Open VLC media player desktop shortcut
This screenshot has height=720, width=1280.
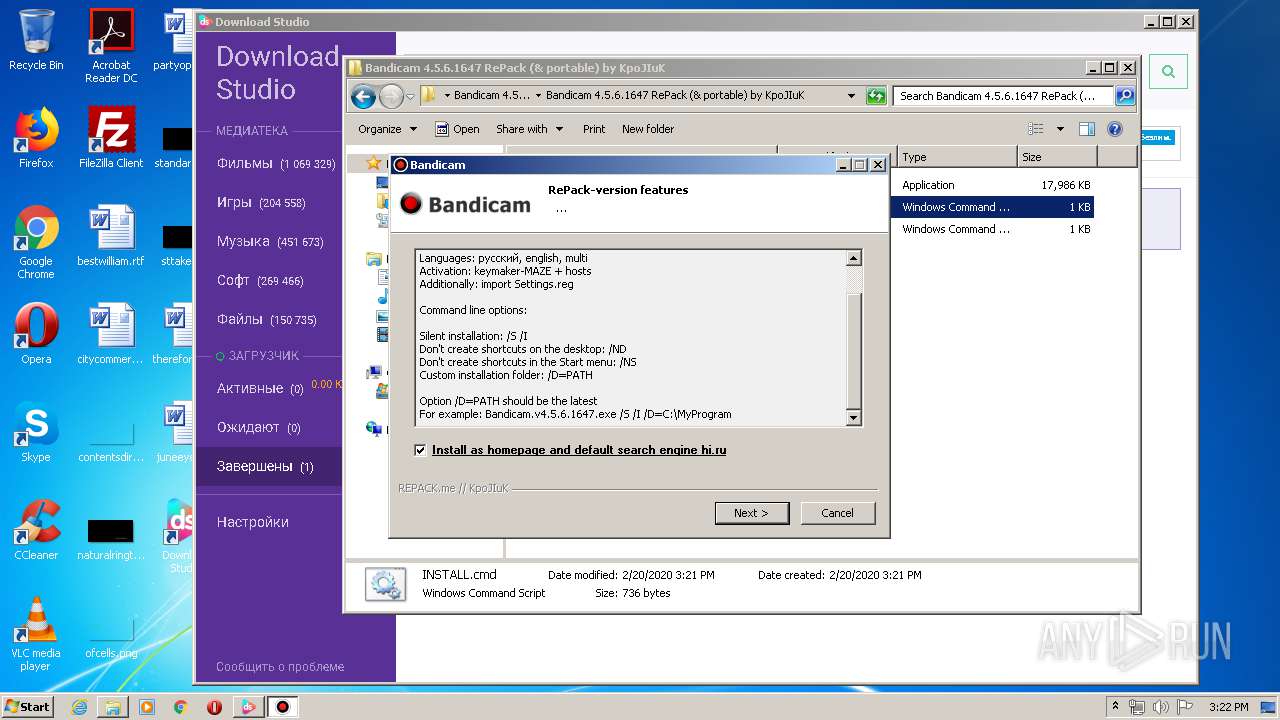click(x=36, y=634)
